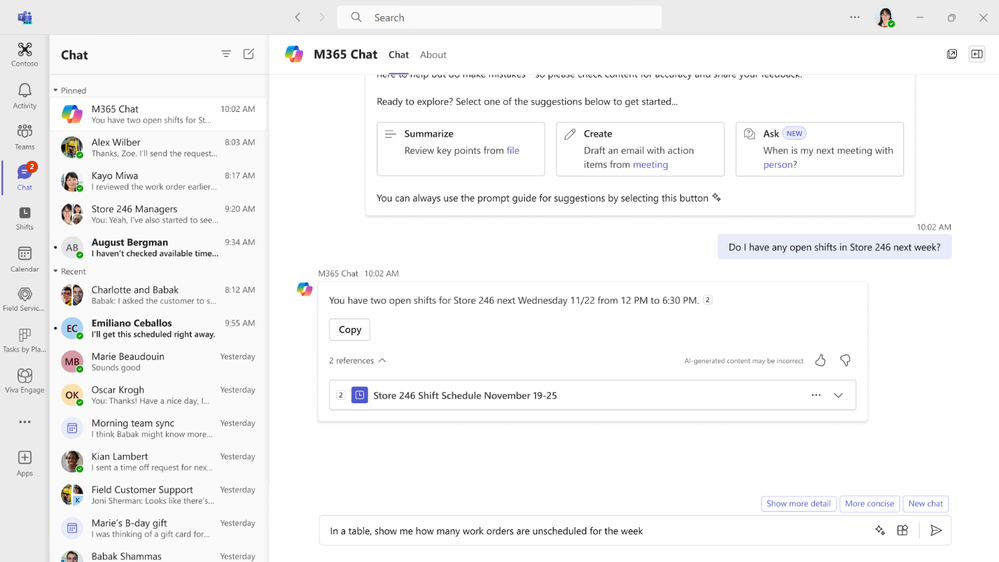999x562 pixels.
Task: Switch to the About tab
Action: (433, 55)
